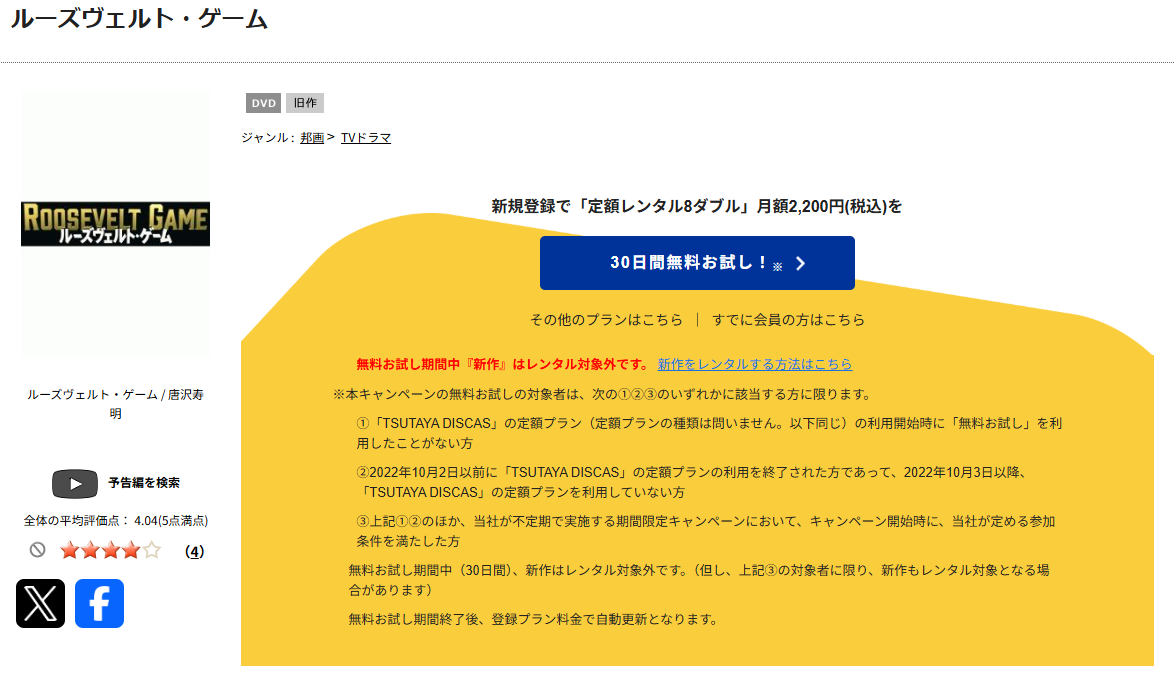Viewport: 1174px width, 676px height.
Task: Click the YouTube play icon for trailer search
Action: coord(75,484)
